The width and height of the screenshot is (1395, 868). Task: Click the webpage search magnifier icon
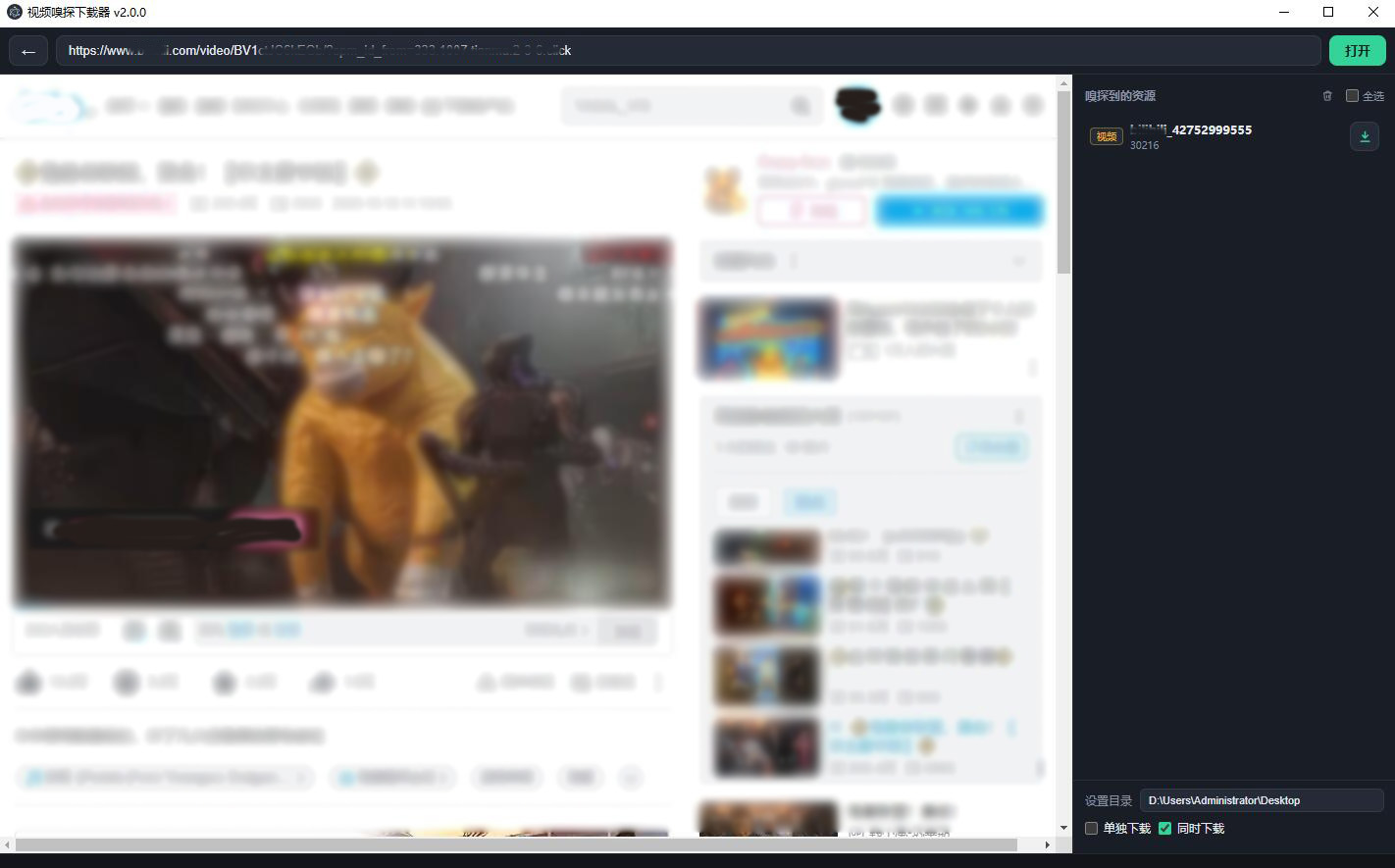[x=801, y=106]
